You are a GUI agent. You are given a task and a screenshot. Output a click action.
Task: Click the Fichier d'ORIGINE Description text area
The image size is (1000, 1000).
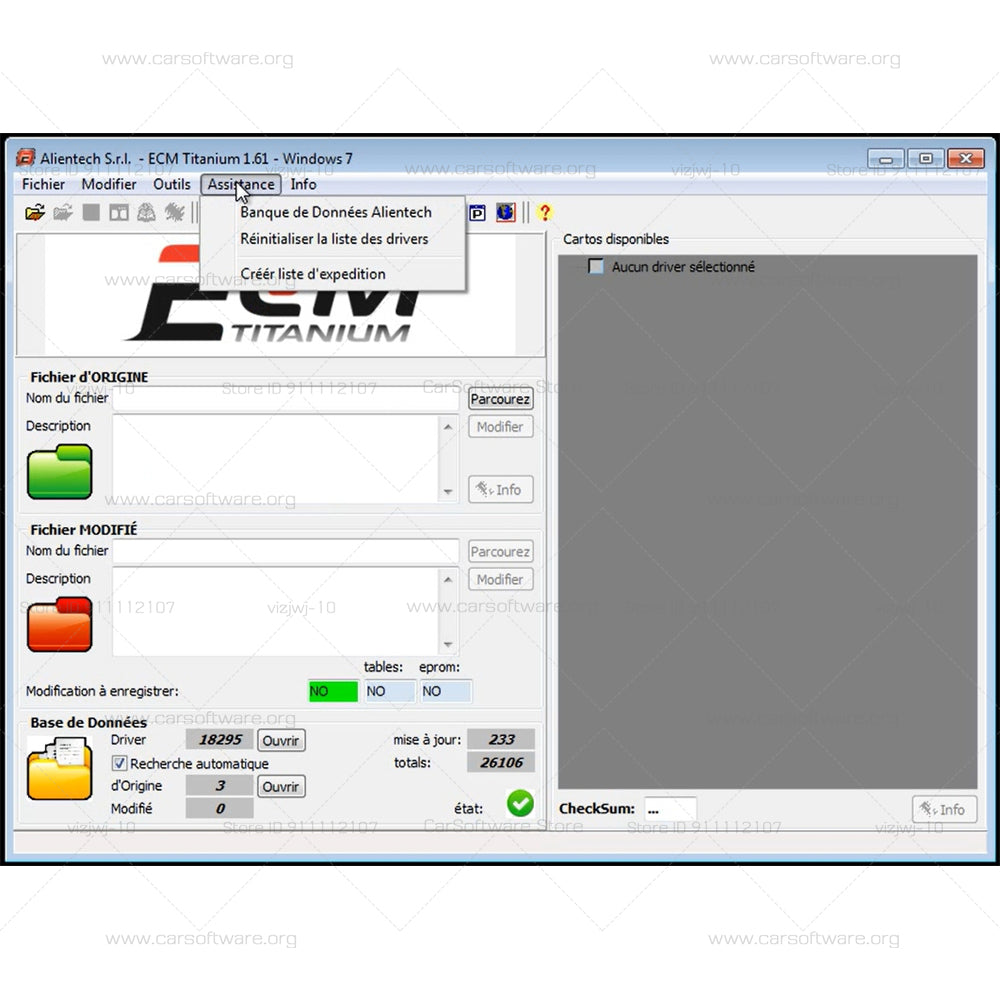coord(276,459)
